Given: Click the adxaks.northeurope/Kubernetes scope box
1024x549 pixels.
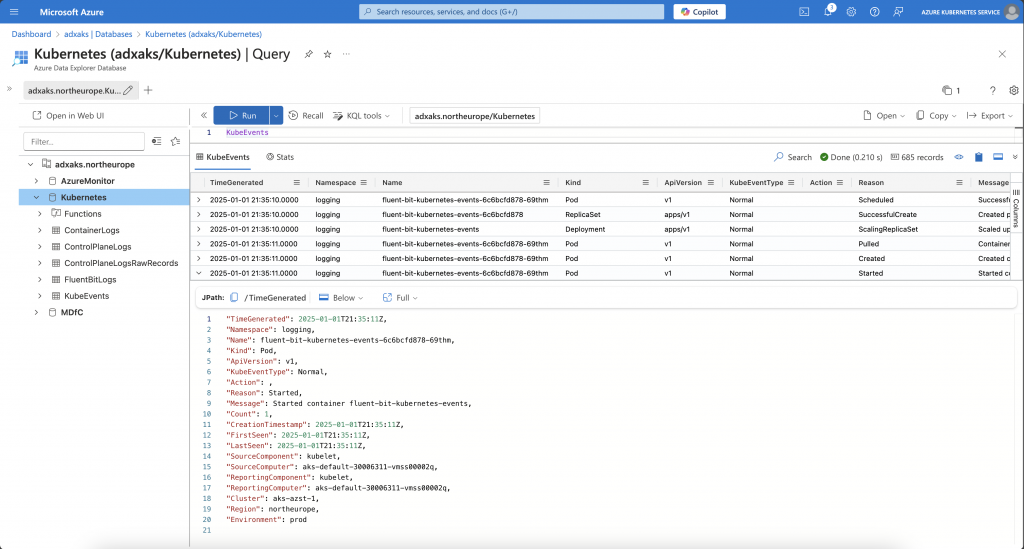Looking at the screenshot, I should tap(474, 116).
